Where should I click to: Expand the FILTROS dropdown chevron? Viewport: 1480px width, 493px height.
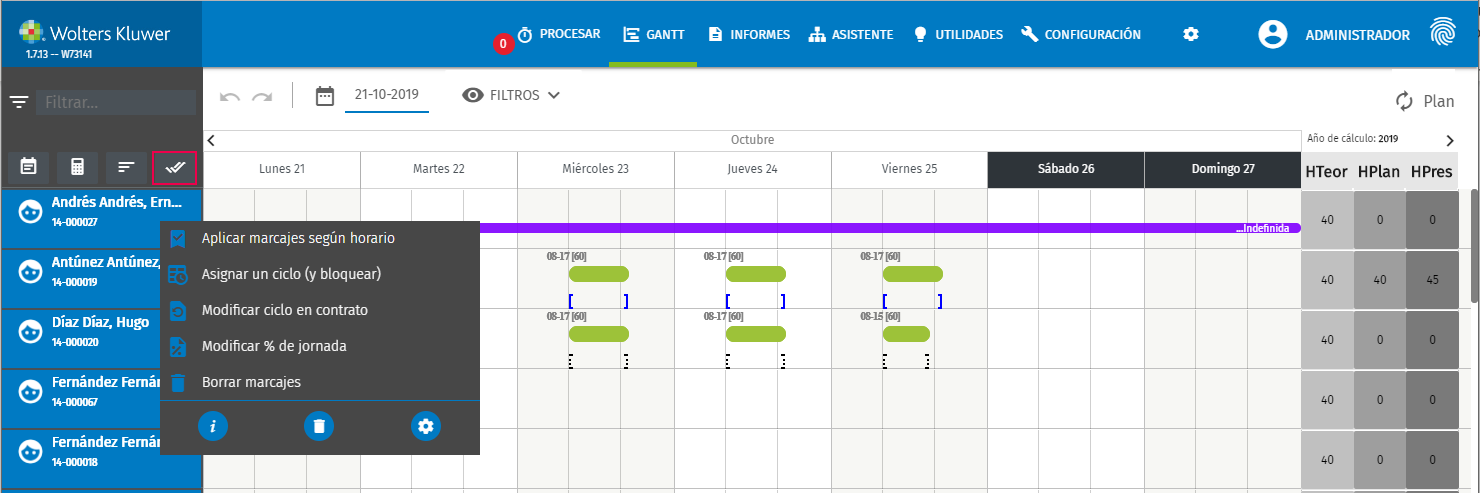553,95
